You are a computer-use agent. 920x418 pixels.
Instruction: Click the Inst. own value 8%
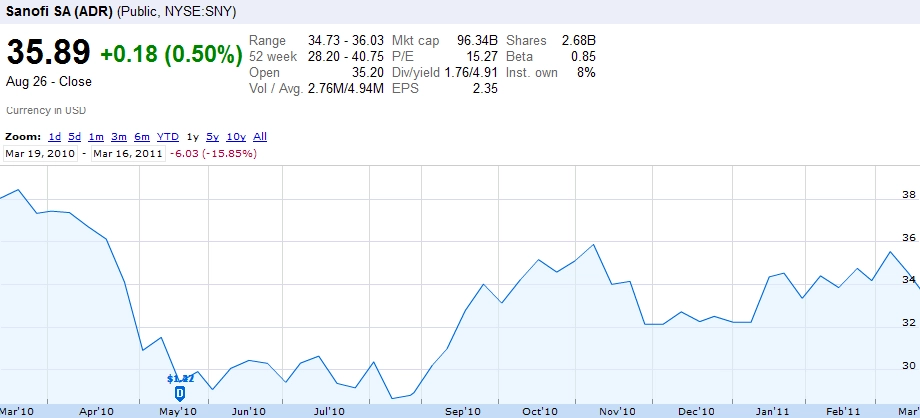point(586,73)
